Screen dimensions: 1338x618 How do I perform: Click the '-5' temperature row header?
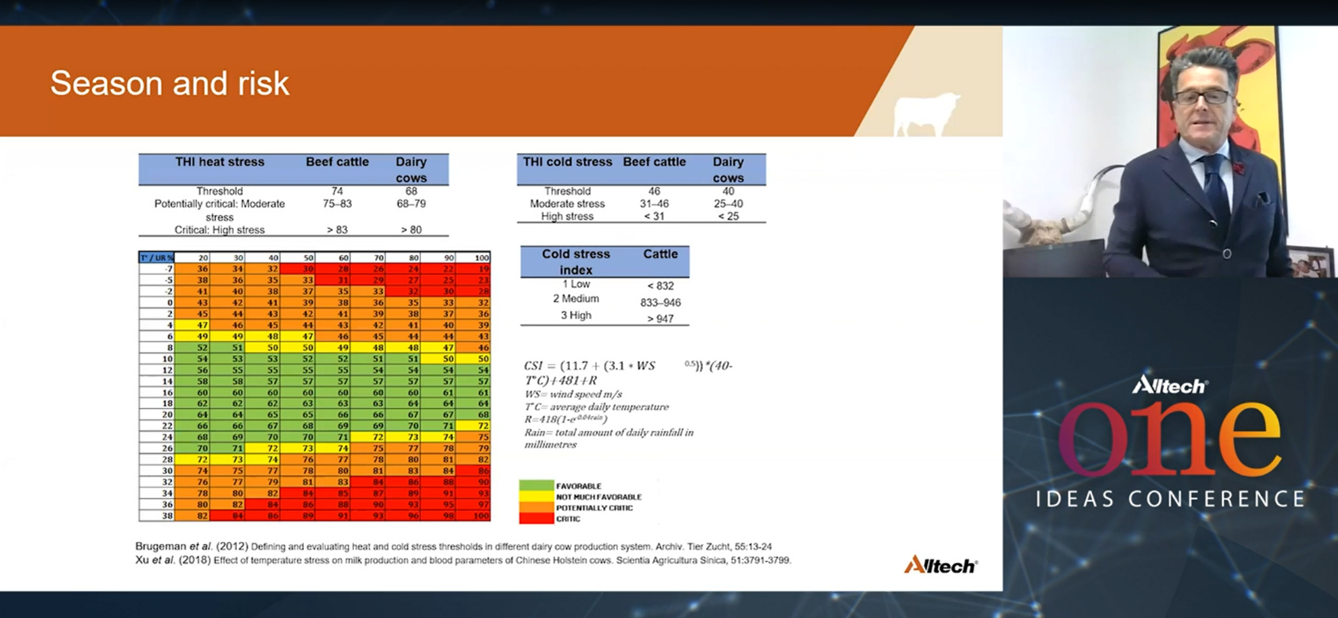point(158,280)
